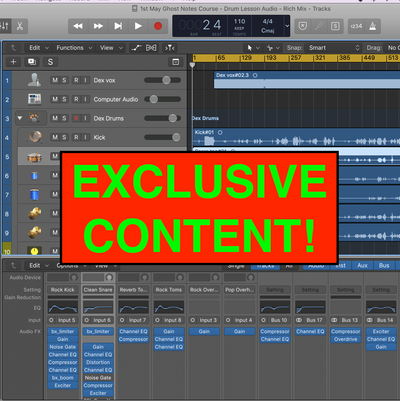Toggle the metronome click icon
Viewport: 400px width, 401px height.
coord(372,26)
